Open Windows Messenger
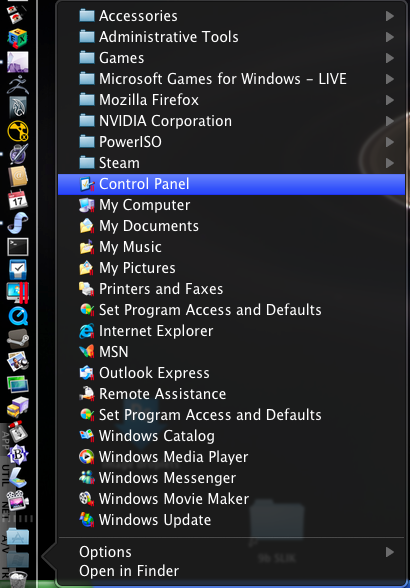This screenshot has height=588, width=410. tap(231, 478)
